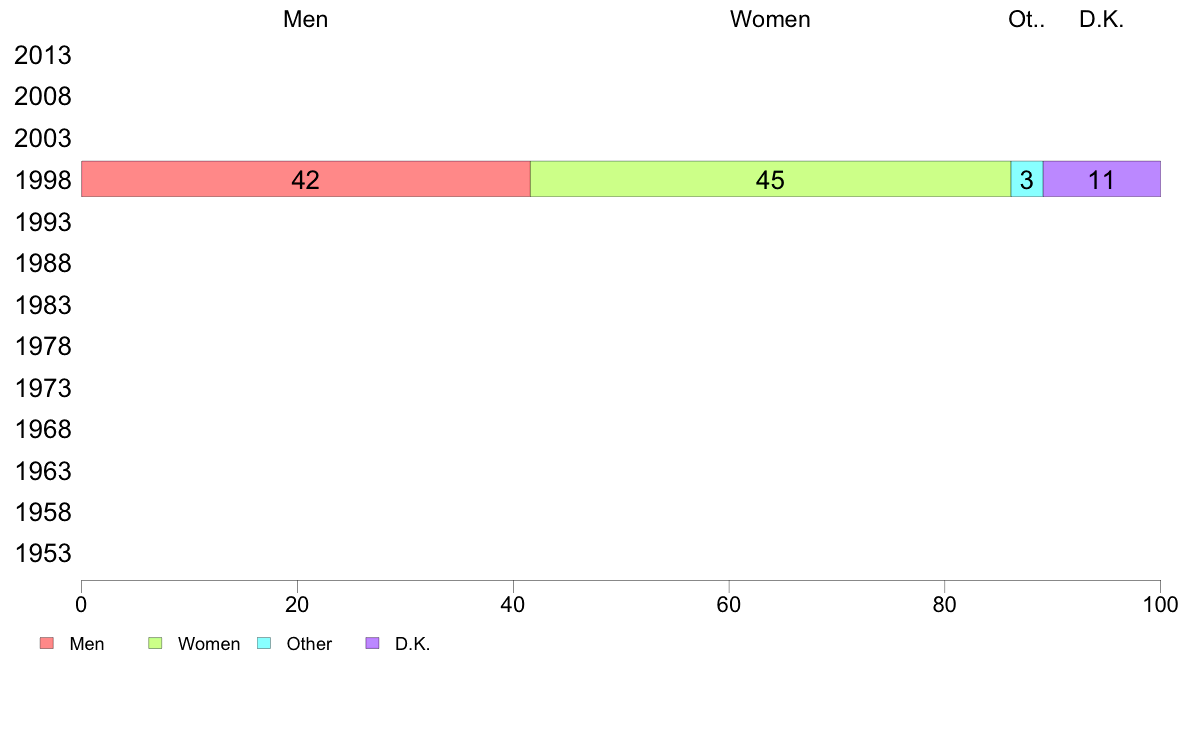Click the 2013 year label
1188x736 pixels.
click(43, 55)
